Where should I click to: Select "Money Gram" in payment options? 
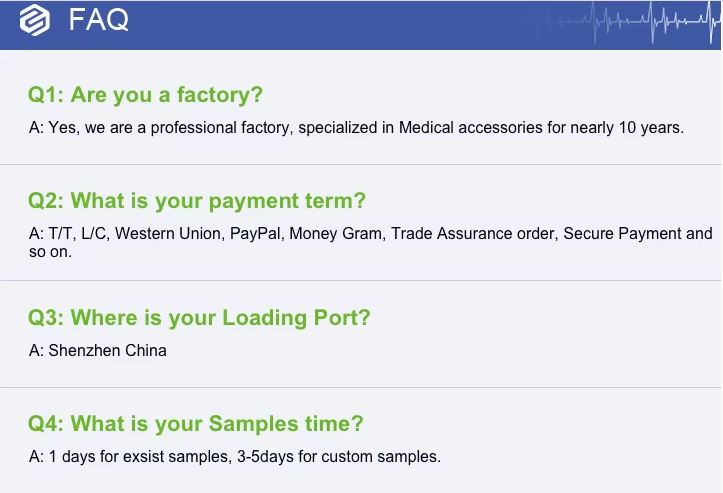336,234
